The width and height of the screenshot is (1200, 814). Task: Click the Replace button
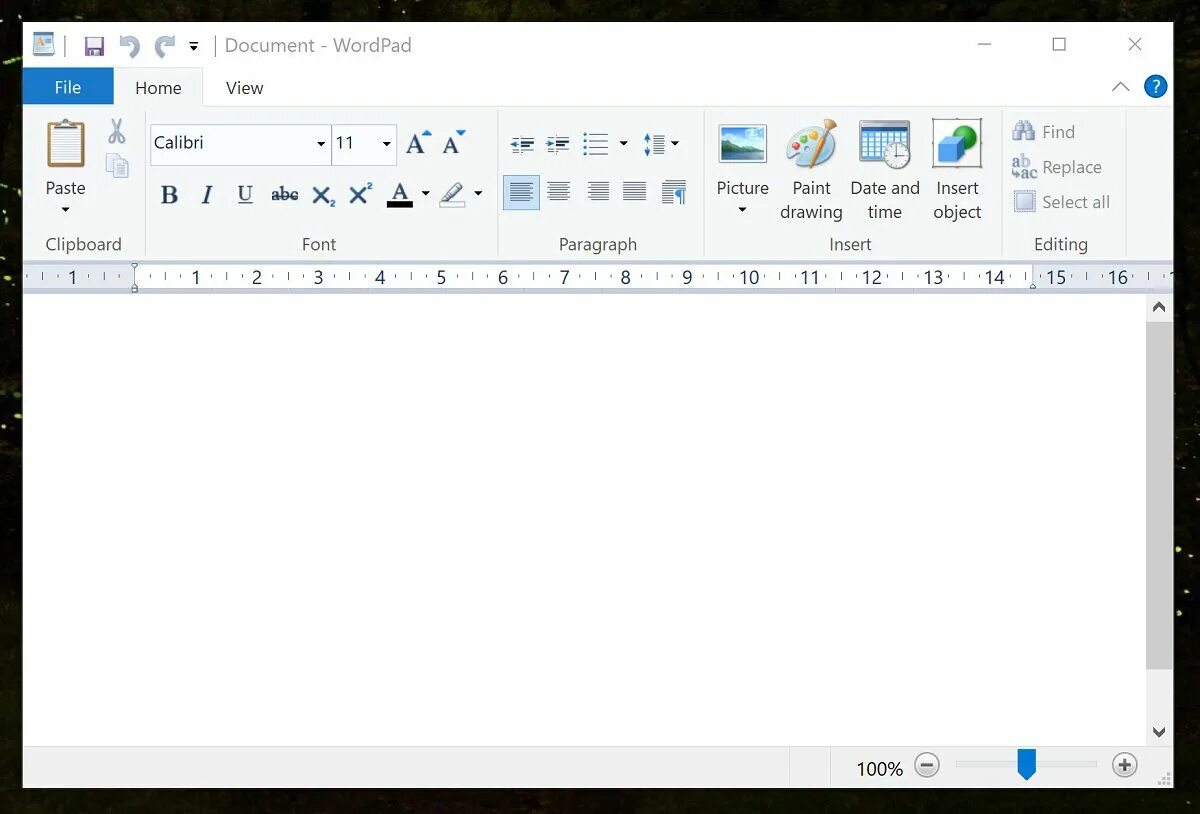pyautogui.click(x=1057, y=167)
